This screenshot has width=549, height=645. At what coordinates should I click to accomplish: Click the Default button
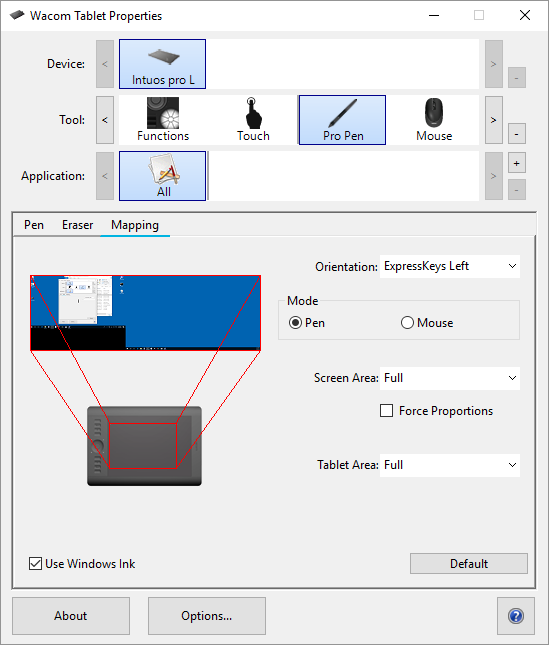[x=469, y=564]
